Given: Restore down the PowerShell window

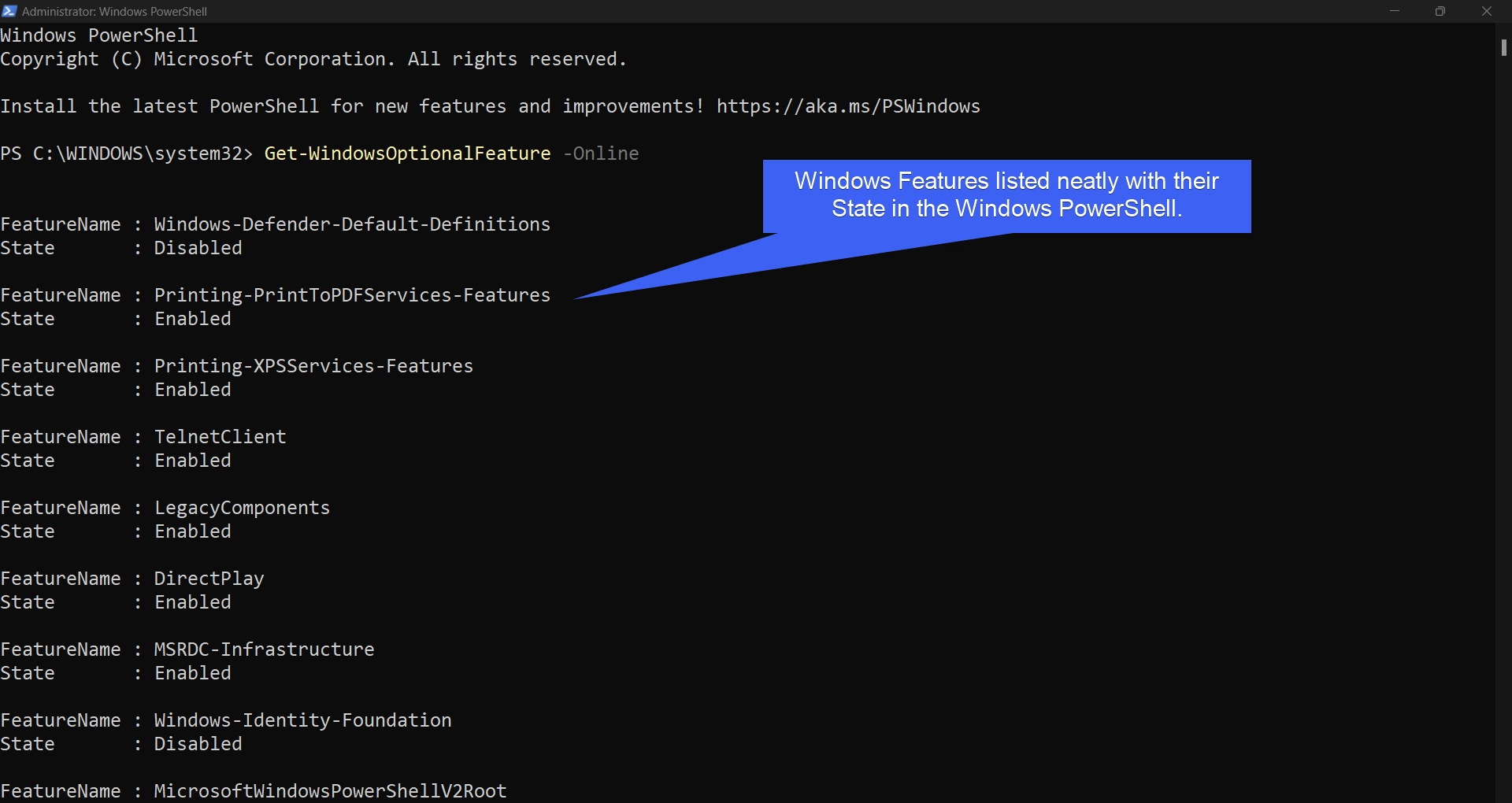Looking at the screenshot, I should pyautogui.click(x=1440, y=11).
